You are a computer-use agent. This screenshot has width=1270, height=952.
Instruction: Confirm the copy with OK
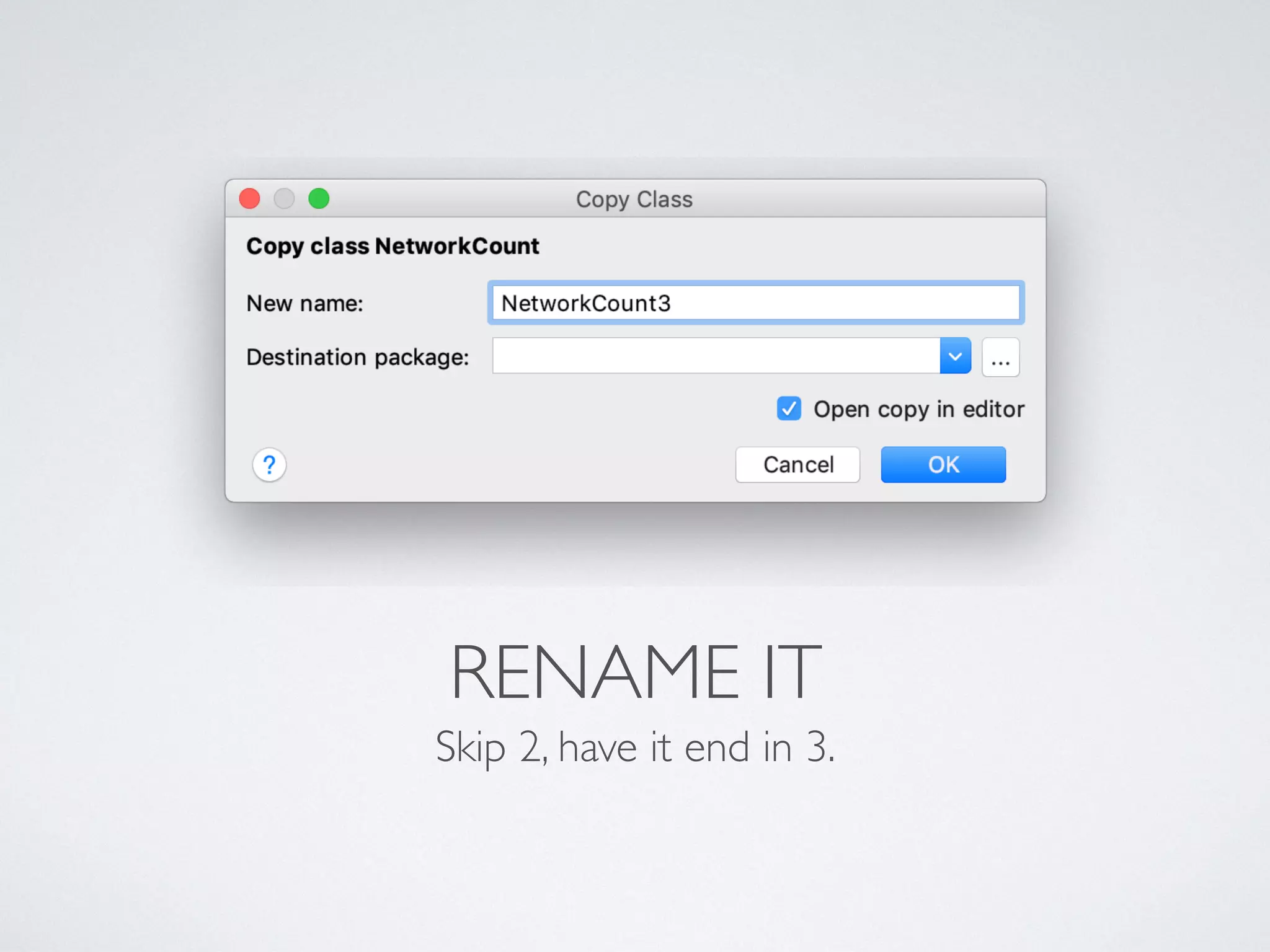[x=943, y=465]
